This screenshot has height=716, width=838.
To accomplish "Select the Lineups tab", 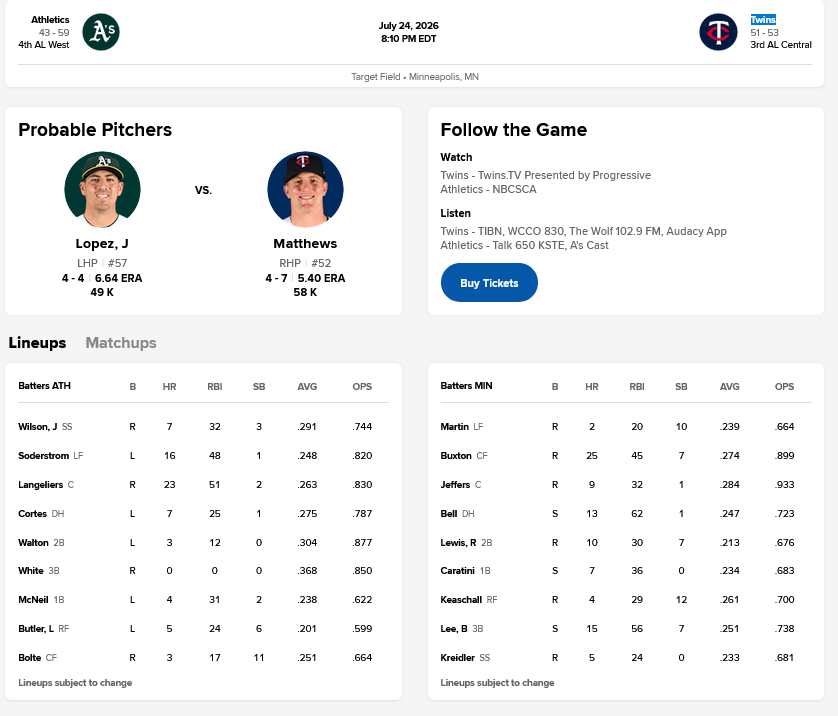I will [37, 343].
